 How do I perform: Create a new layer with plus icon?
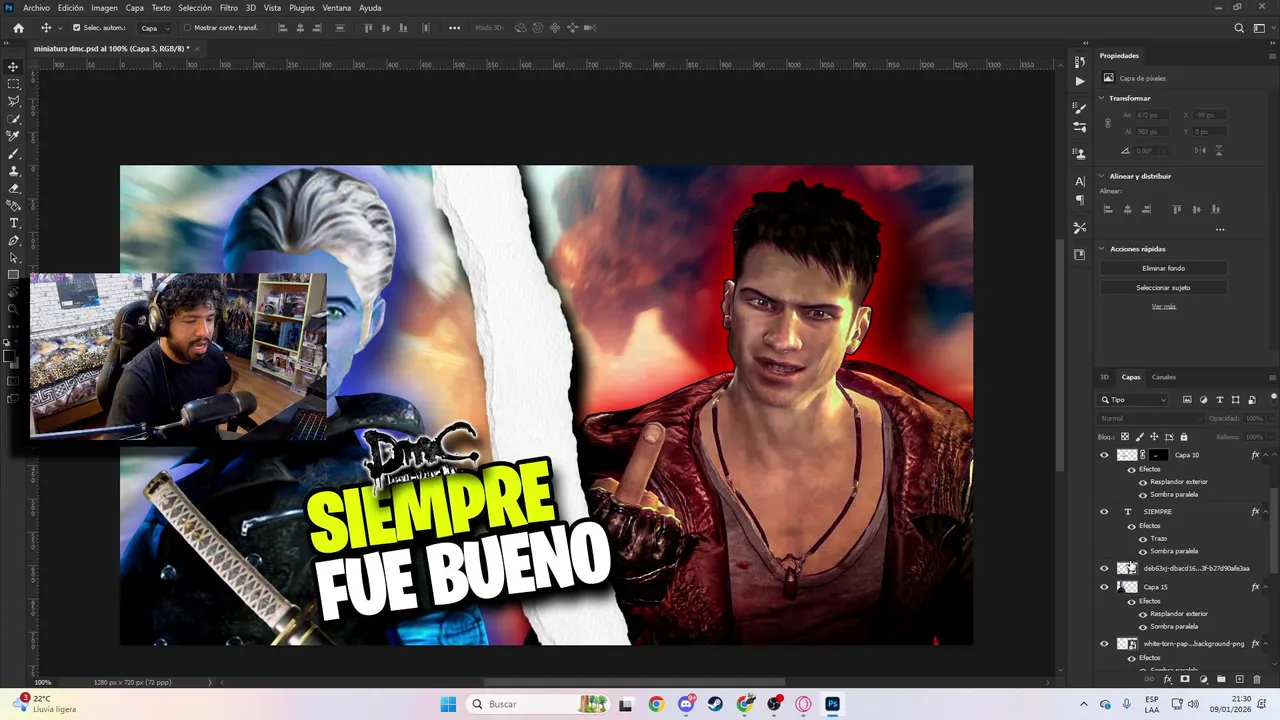click(x=1239, y=679)
